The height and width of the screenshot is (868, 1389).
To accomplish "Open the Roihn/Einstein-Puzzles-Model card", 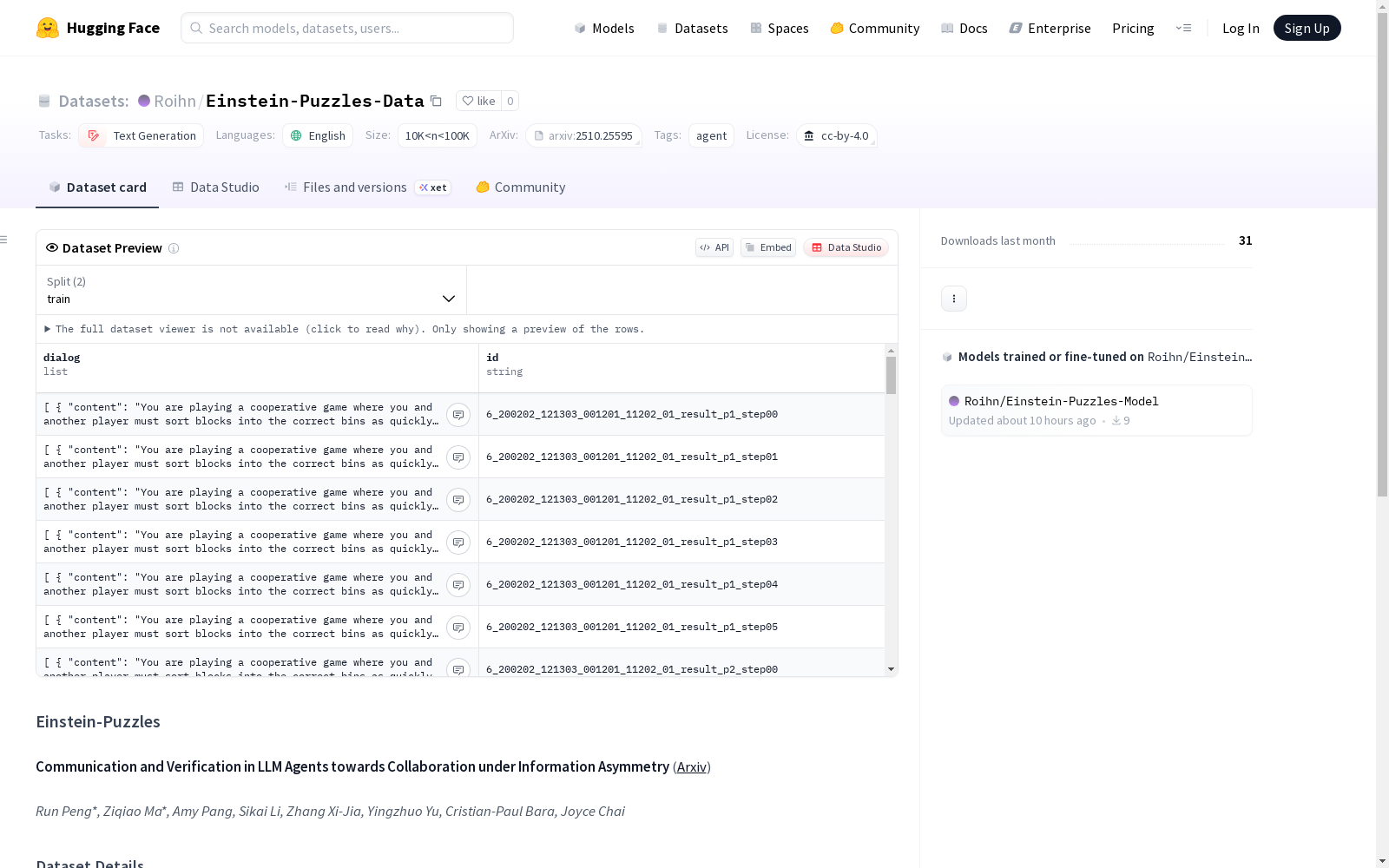I will click(x=1096, y=411).
